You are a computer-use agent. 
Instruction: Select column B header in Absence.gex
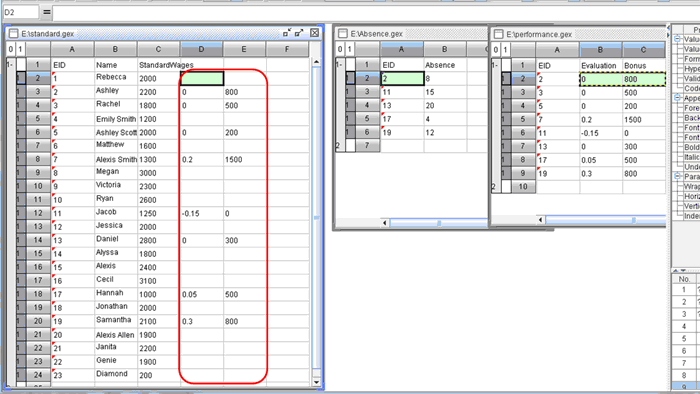pyautogui.click(x=445, y=49)
